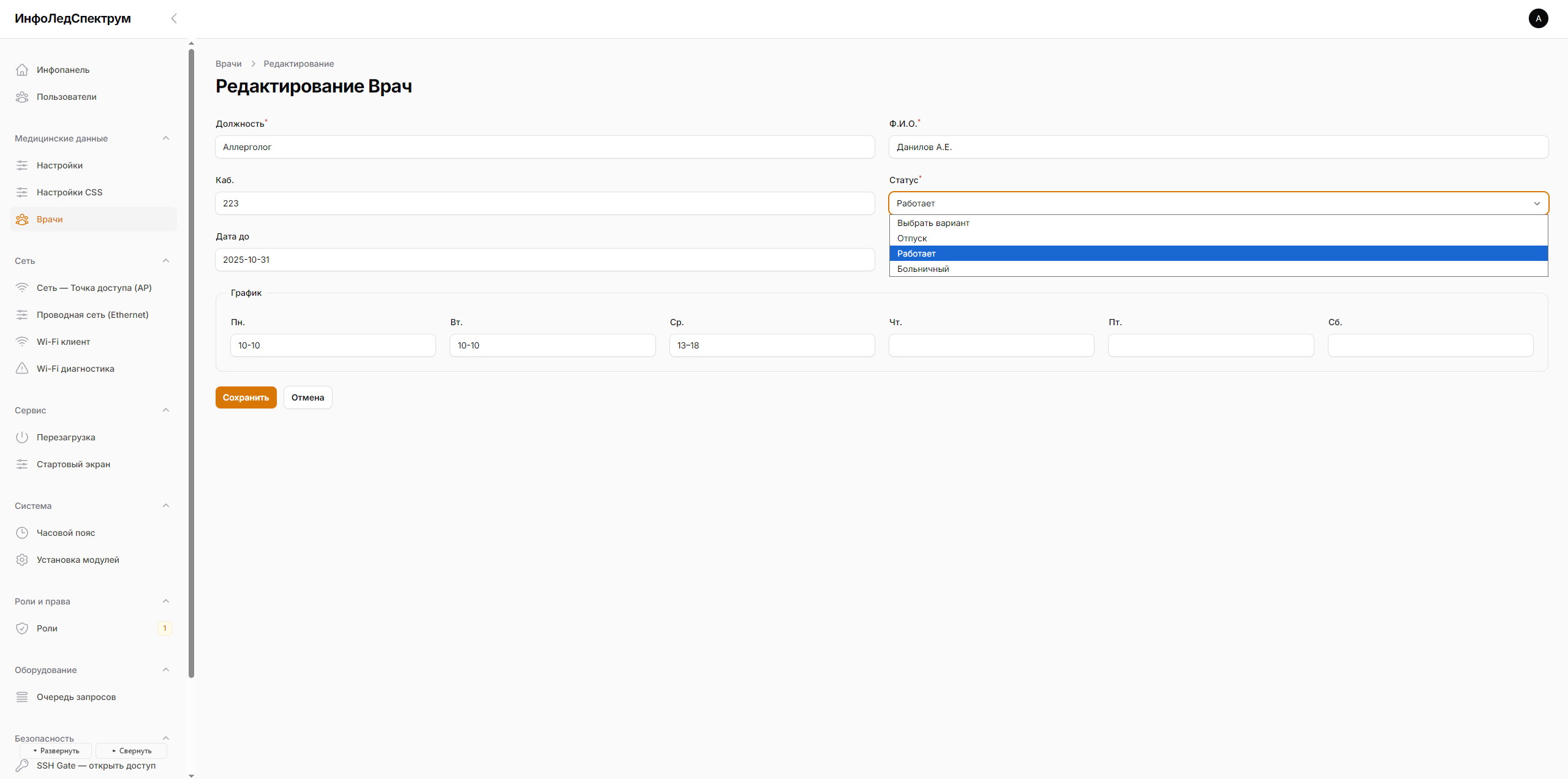Click the Врачи breadcrumb link
Screen dimensions: 1568x779
click(x=228, y=64)
